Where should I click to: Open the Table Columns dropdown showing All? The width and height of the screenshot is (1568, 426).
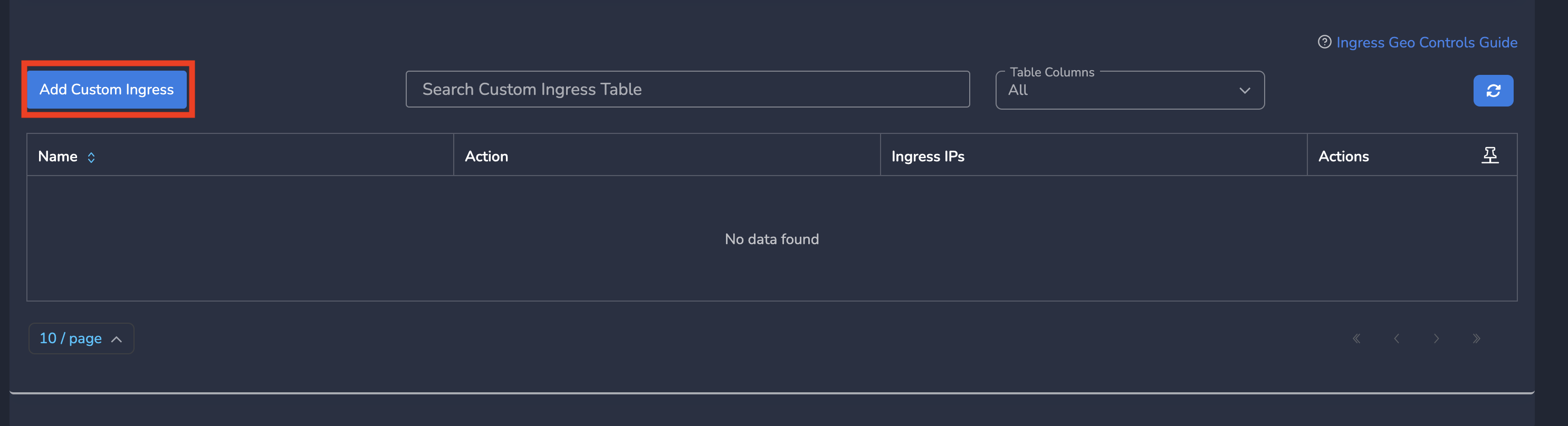pos(1129,90)
